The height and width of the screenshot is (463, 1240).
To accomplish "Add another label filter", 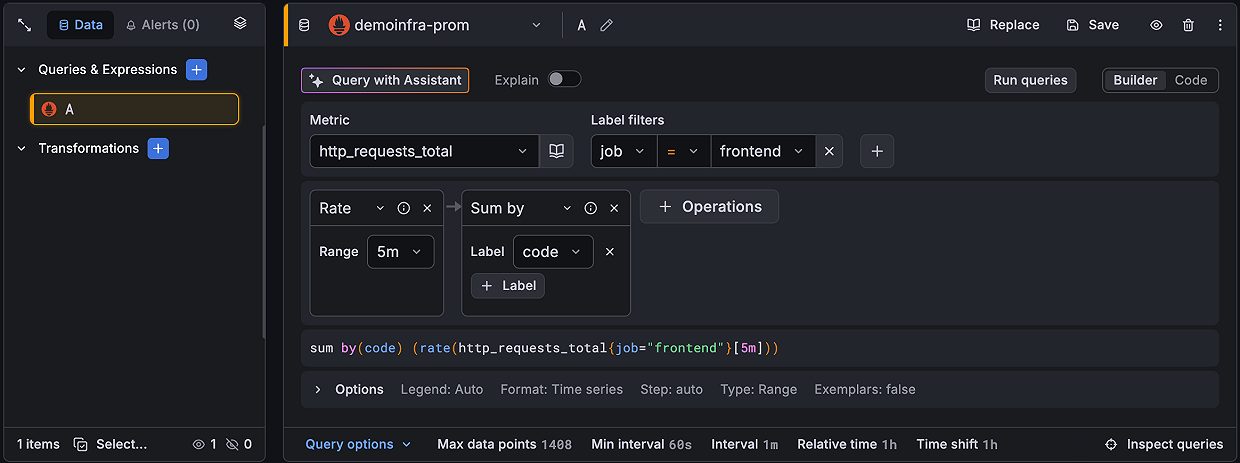I will pos(877,151).
